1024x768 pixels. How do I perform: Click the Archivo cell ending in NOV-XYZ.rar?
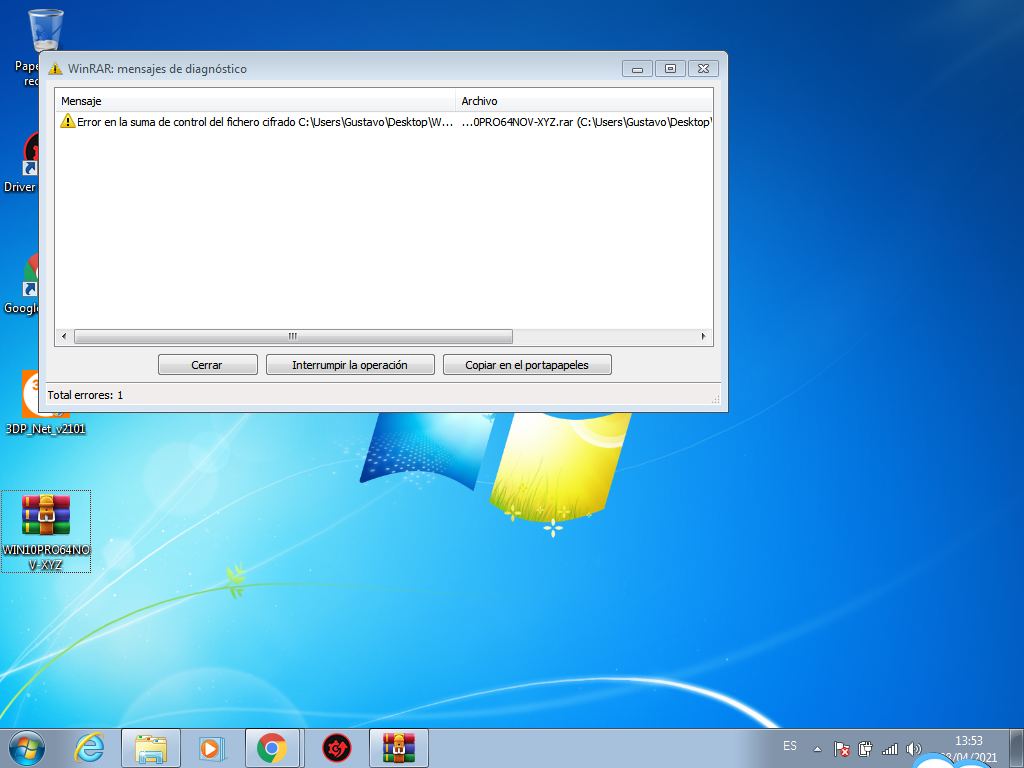[585, 122]
